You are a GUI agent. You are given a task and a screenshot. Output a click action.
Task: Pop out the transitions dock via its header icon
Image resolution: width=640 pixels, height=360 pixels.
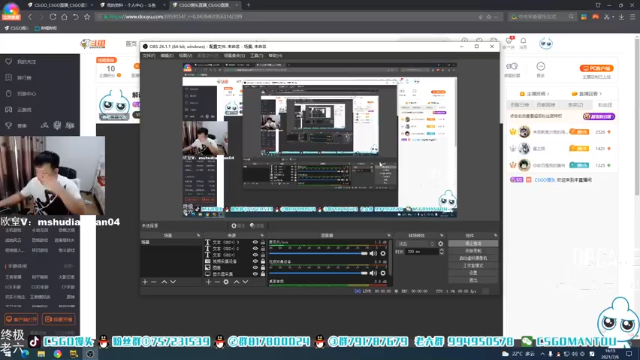[442, 236]
